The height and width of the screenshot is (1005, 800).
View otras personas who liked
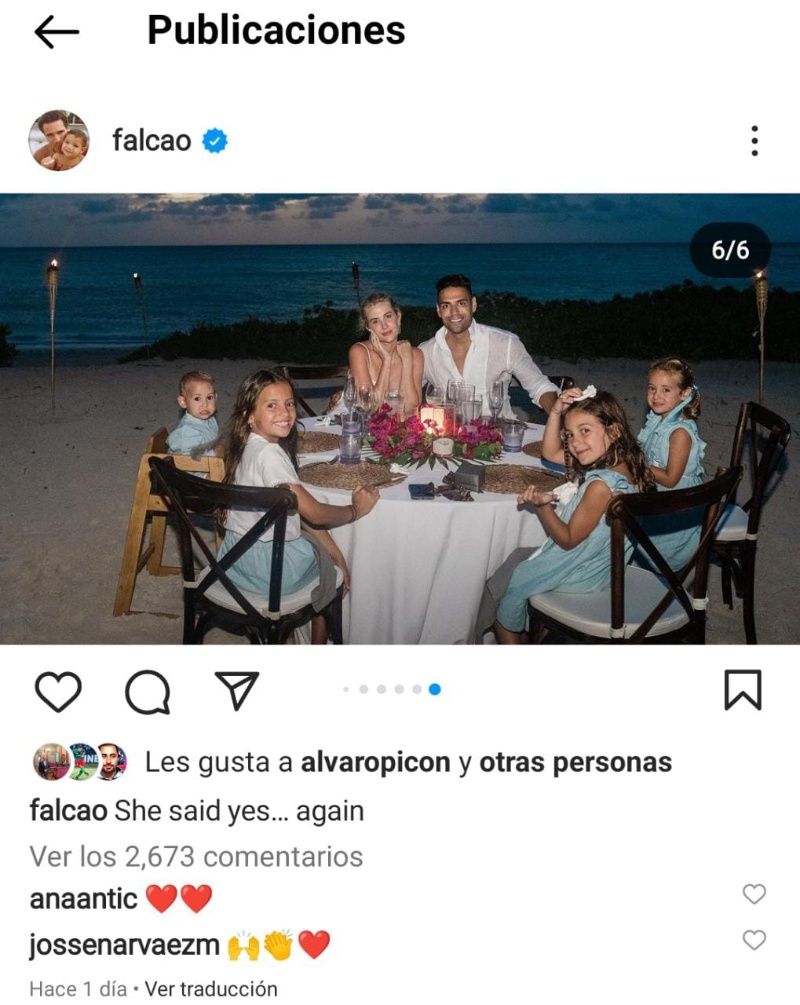click(576, 762)
